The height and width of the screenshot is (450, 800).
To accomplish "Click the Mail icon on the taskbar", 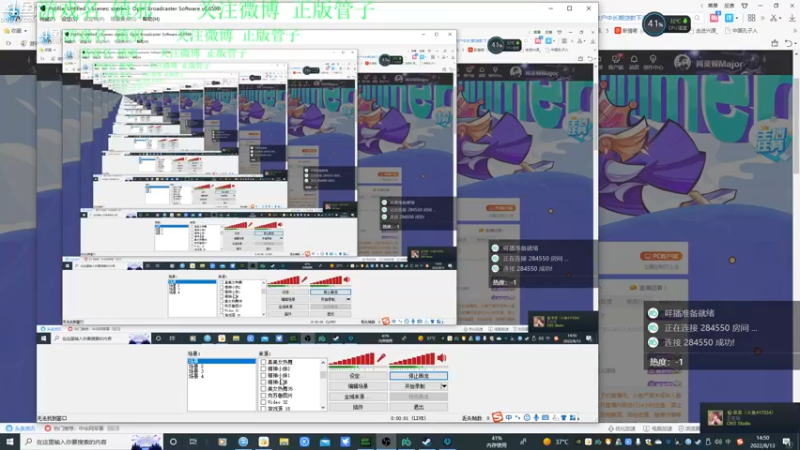I will point(325,442).
